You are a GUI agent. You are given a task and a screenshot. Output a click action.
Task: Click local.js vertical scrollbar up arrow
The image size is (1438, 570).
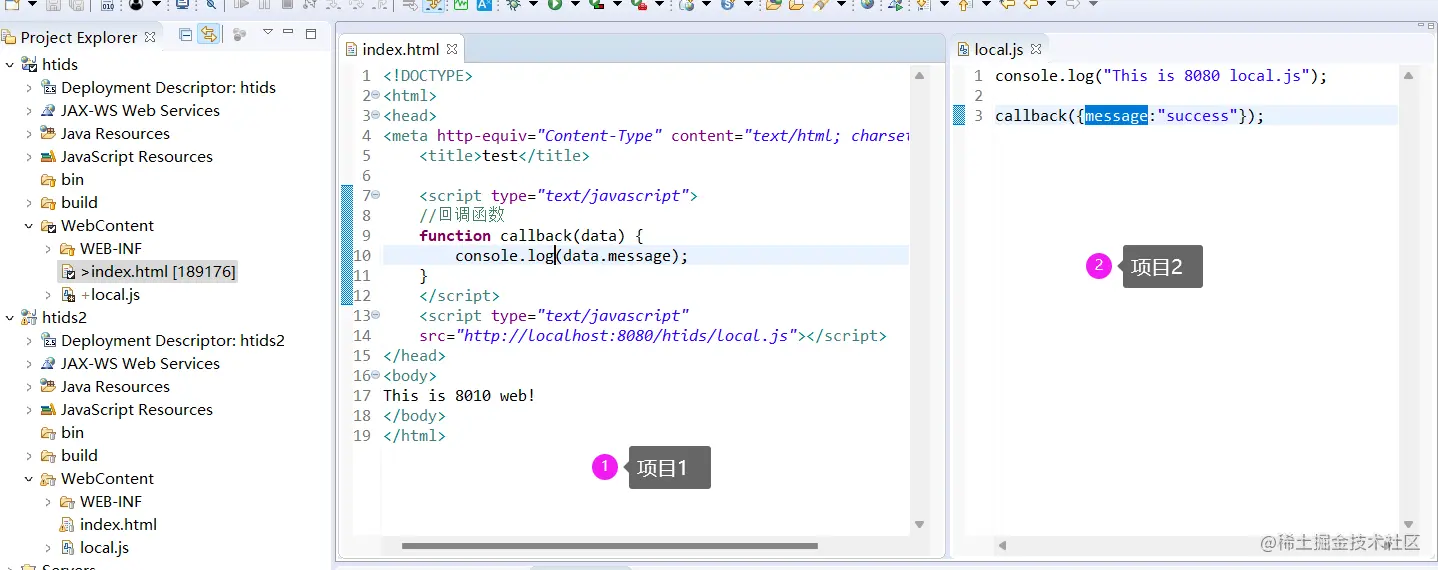(x=1408, y=75)
